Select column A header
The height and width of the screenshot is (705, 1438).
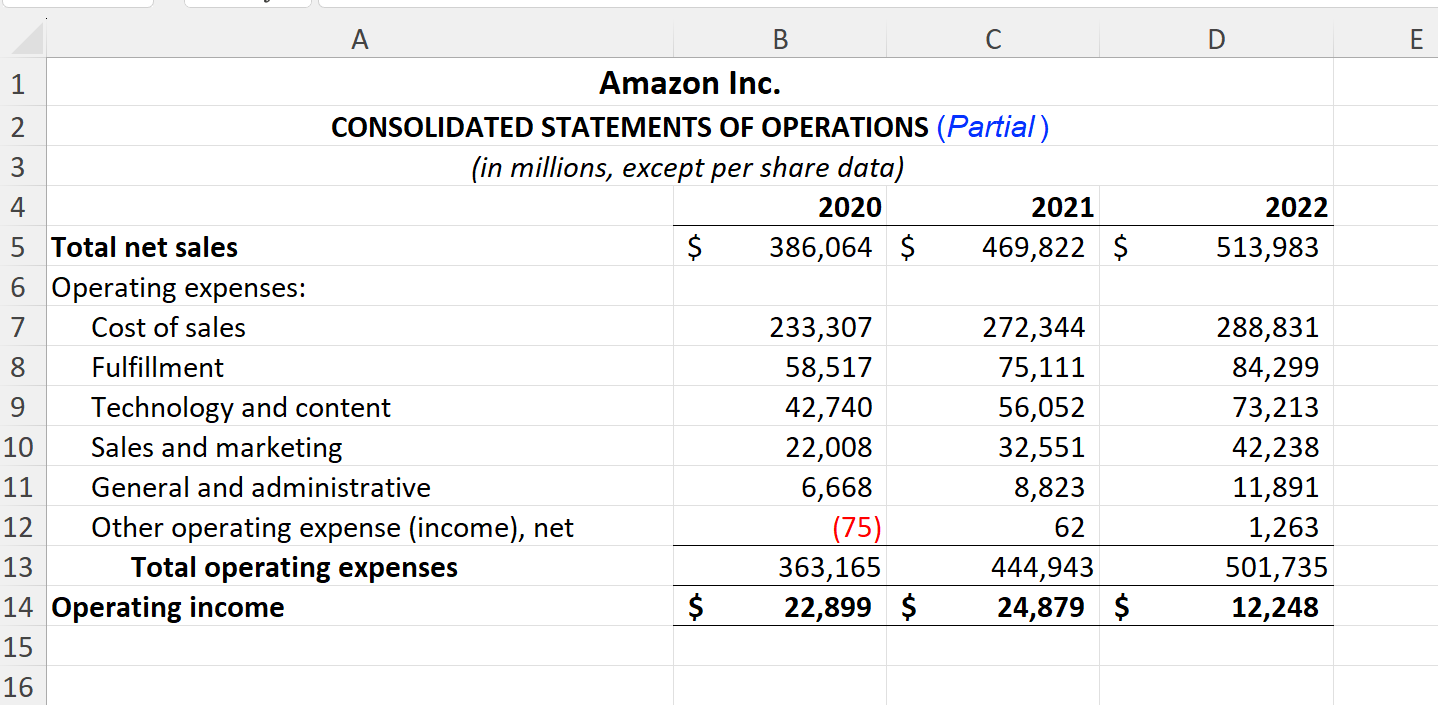(x=360, y=39)
